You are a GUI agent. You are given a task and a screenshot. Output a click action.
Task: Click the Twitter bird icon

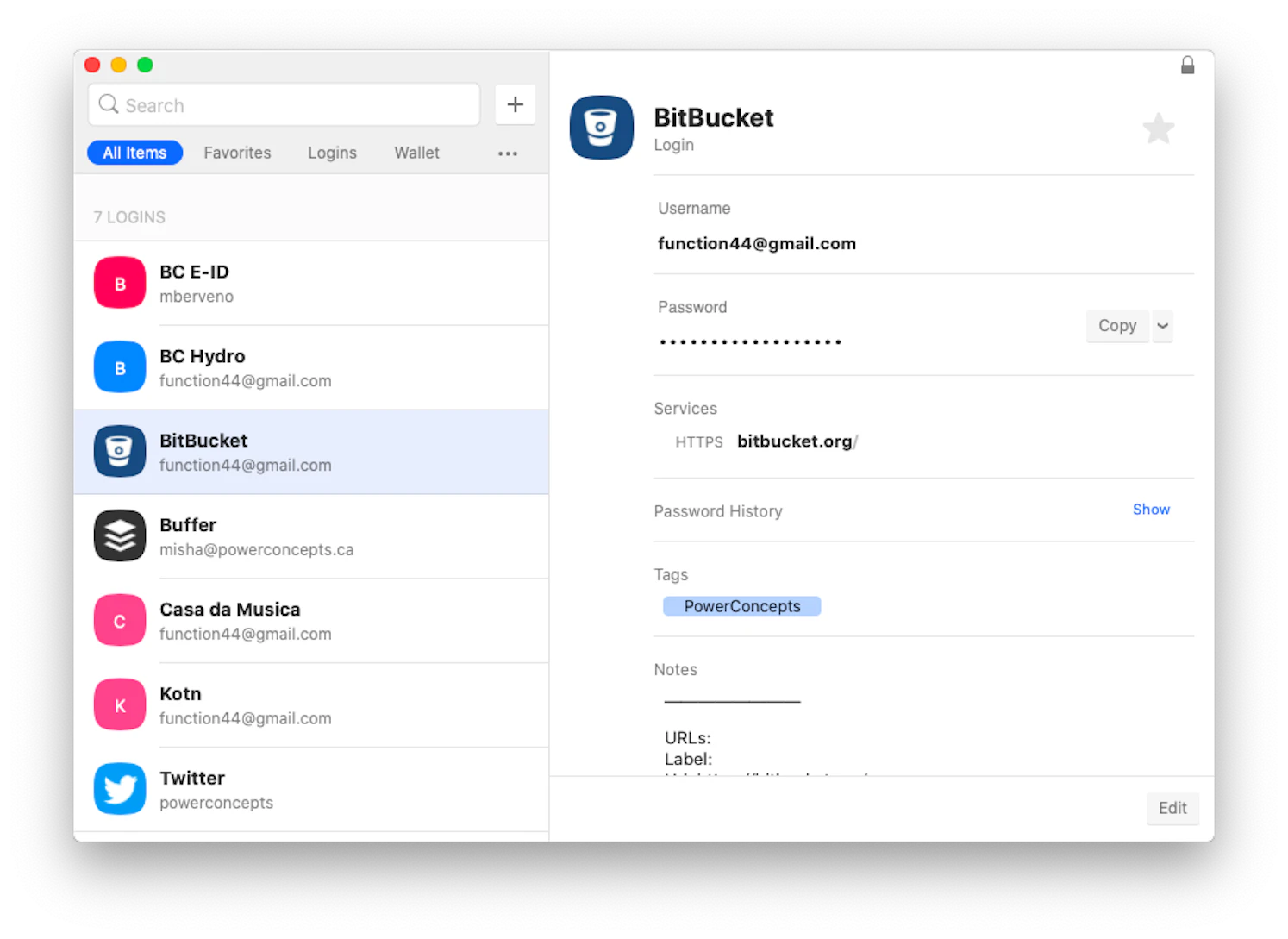120,789
